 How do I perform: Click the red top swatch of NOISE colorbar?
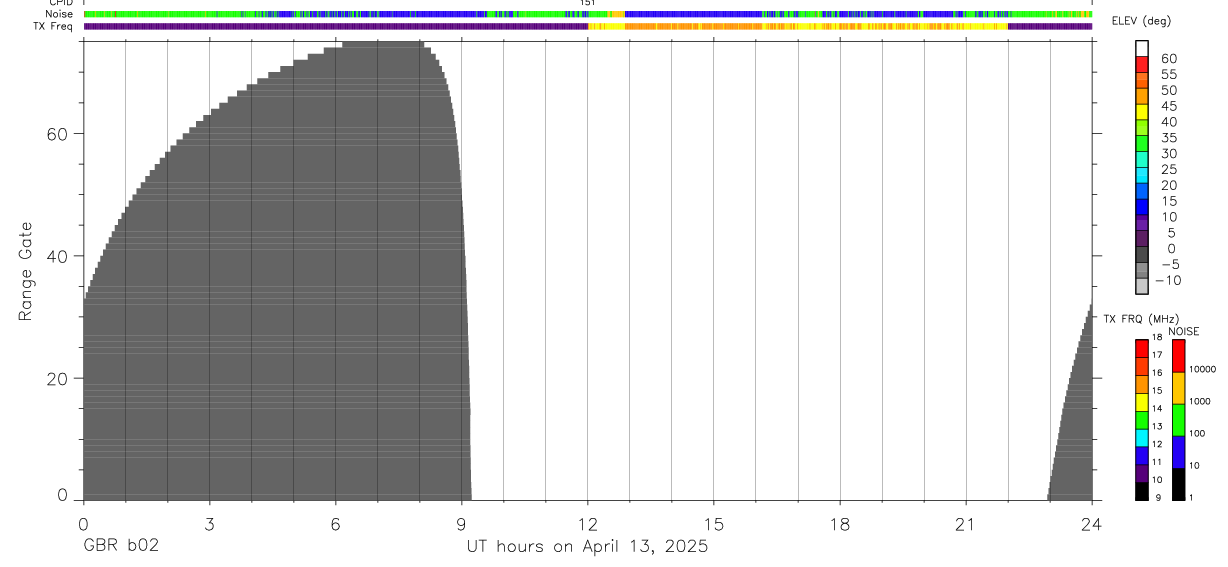[1179, 356]
